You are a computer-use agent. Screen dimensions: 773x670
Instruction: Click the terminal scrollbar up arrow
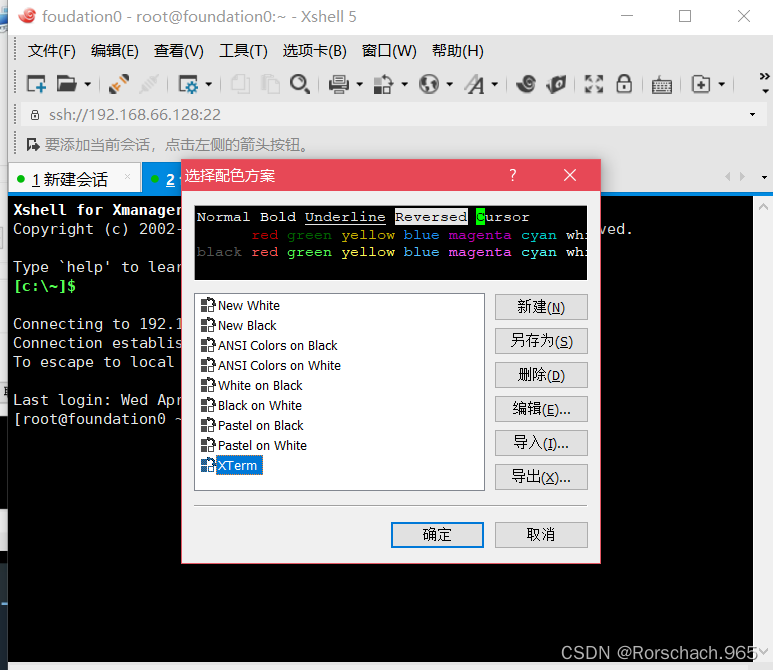[x=763, y=207]
